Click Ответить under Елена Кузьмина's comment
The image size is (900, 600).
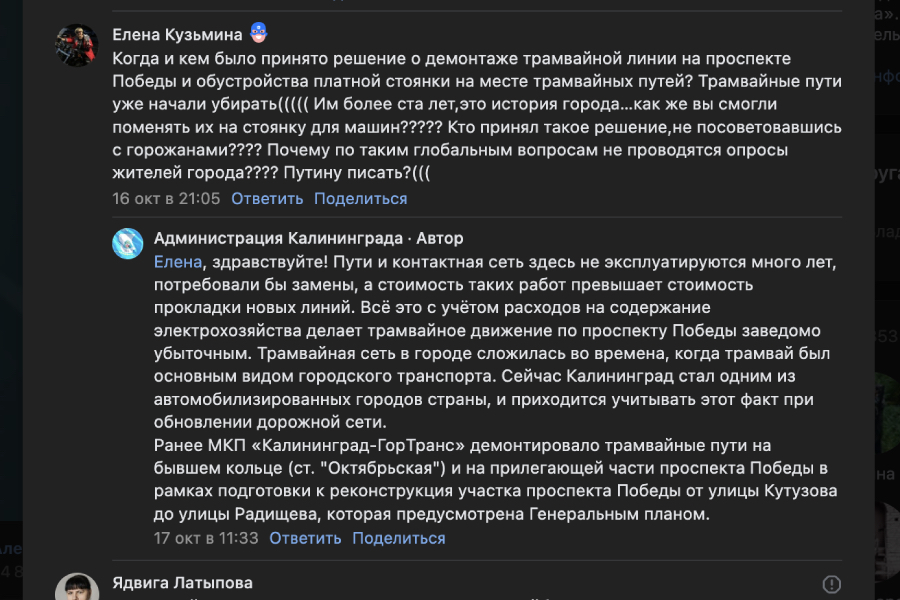click(x=265, y=198)
